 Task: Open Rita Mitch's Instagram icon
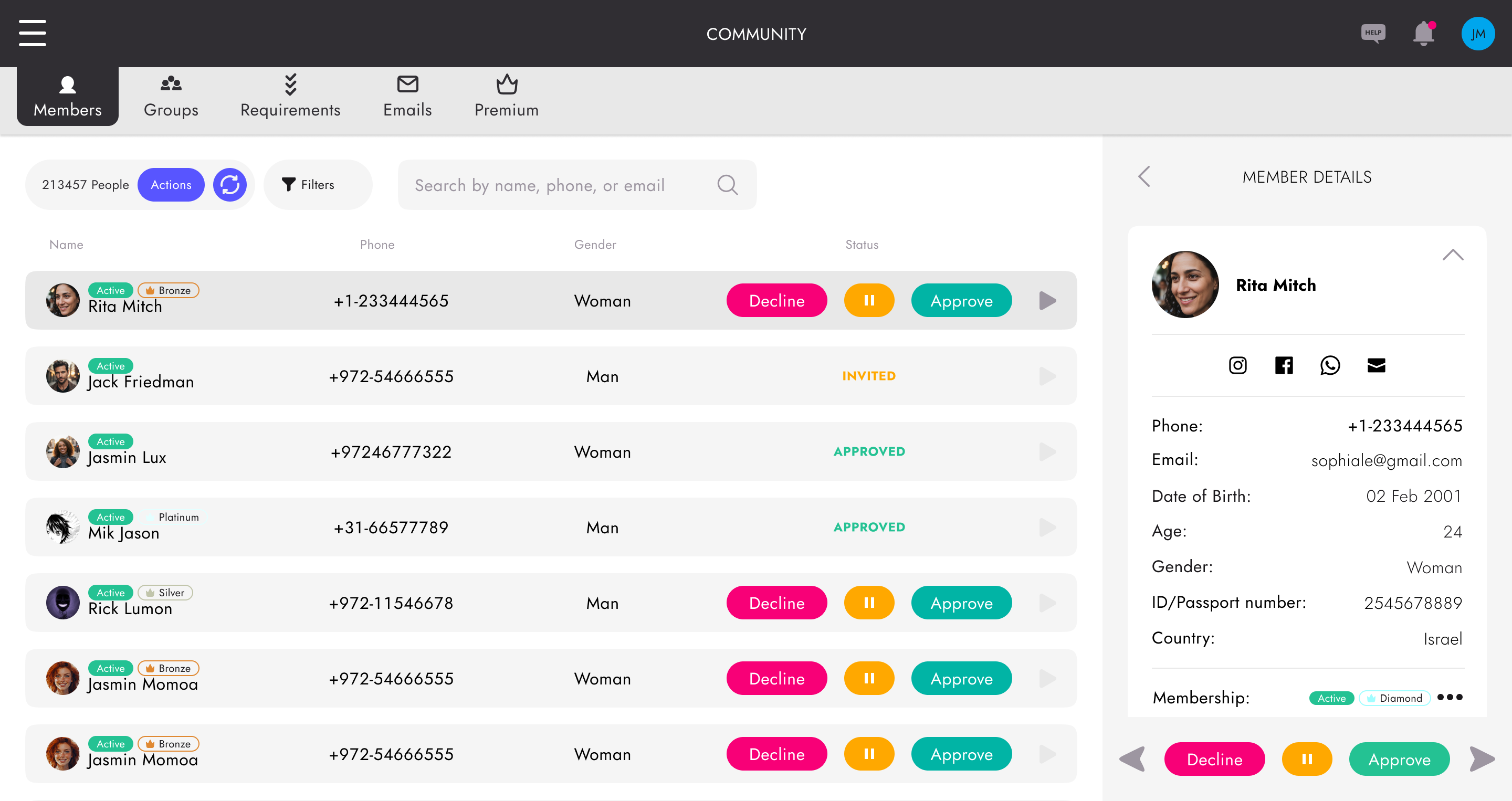1238,365
